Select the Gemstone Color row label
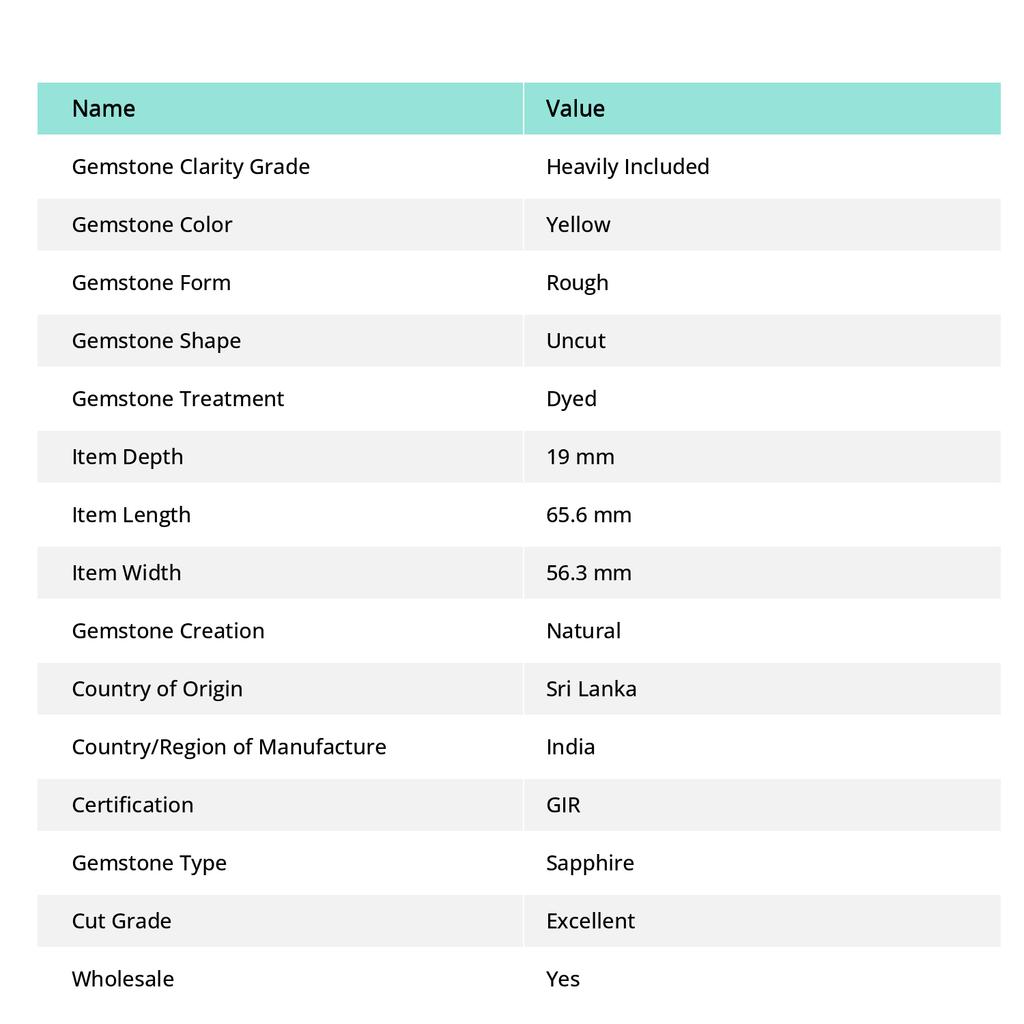The height and width of the screenshot is (1024, 1024). tap(152, 225)
